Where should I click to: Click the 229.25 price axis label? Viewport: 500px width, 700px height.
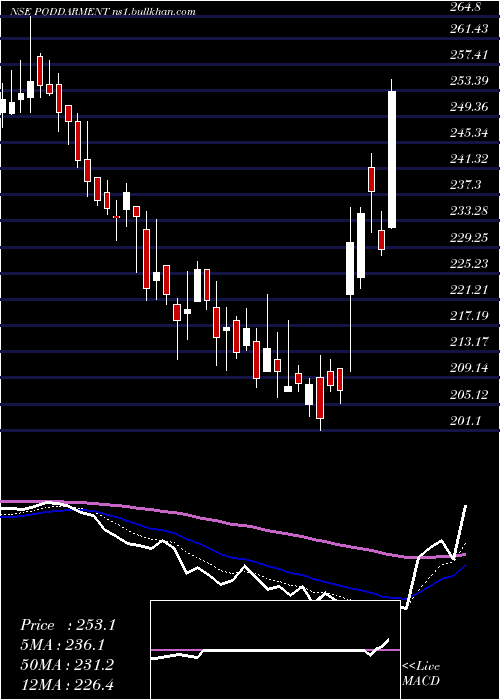click(470, 238)
